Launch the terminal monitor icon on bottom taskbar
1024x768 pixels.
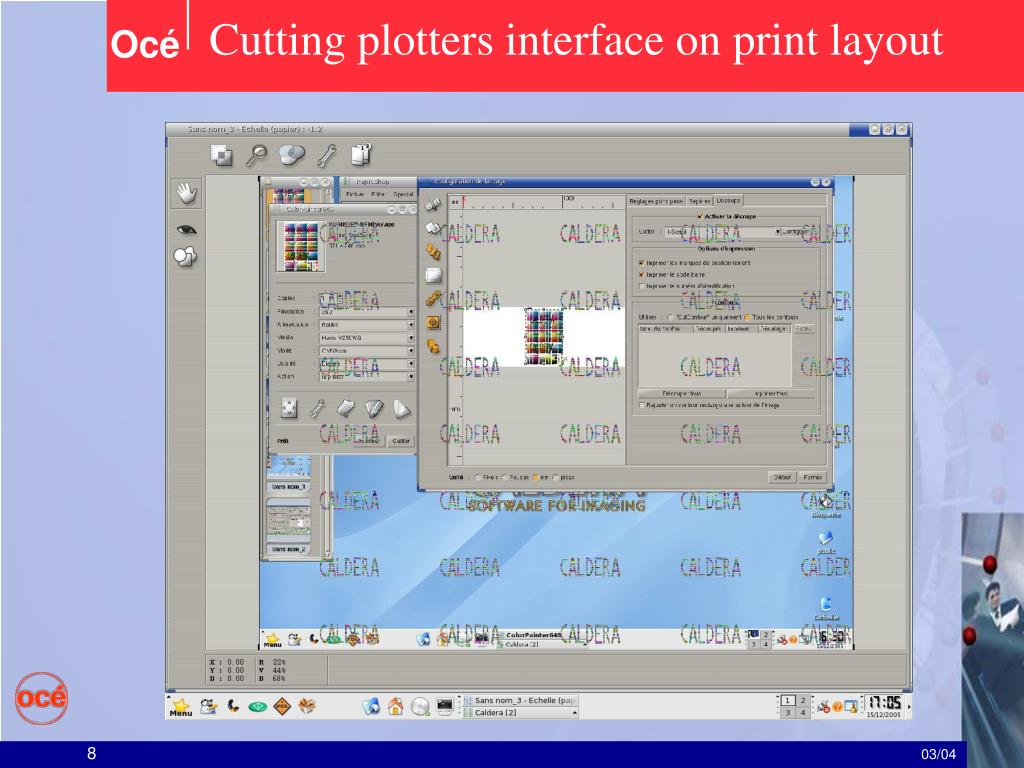point(445,707)
